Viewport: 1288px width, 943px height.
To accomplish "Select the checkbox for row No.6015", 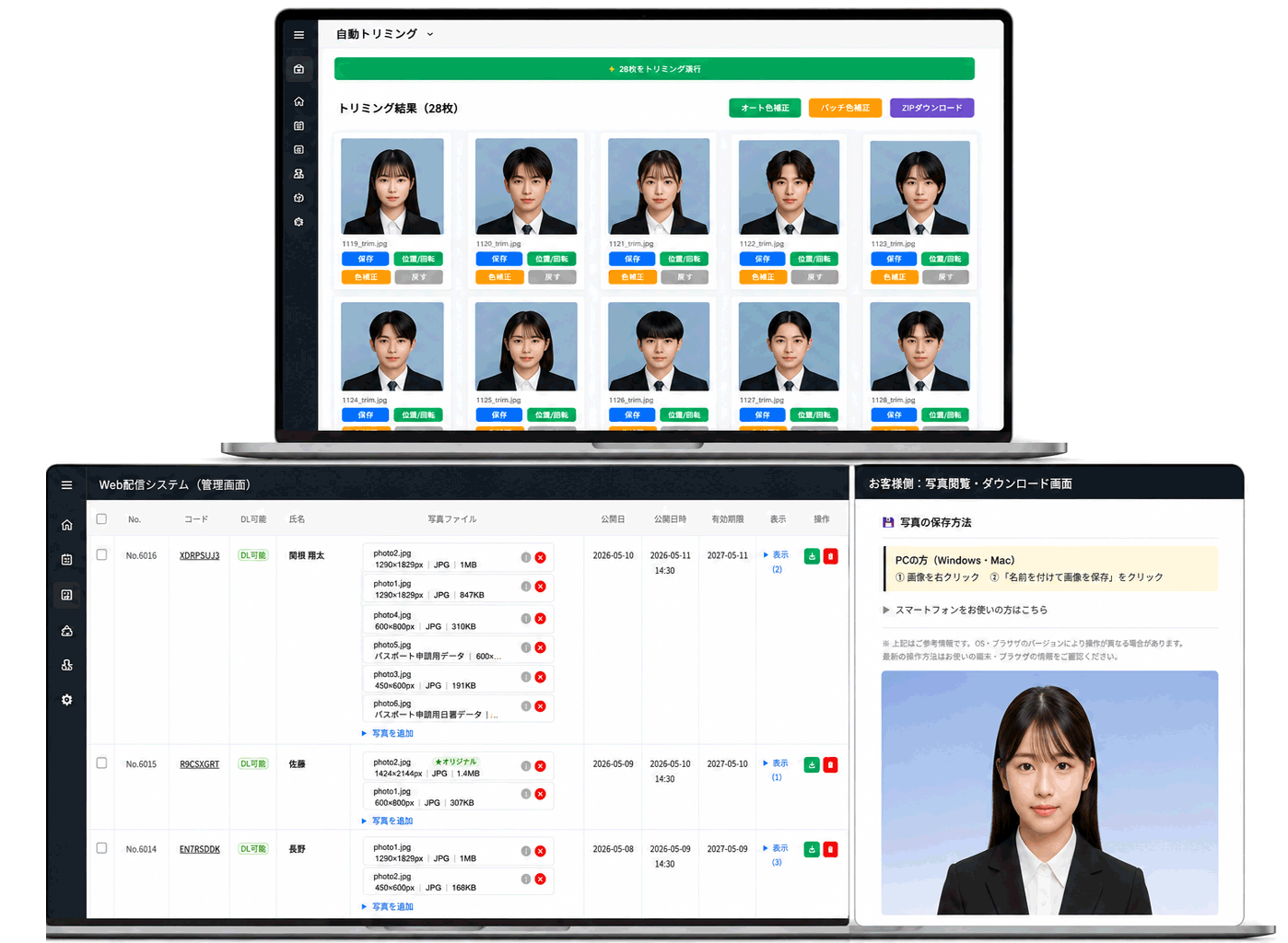I will coord(101,763).
